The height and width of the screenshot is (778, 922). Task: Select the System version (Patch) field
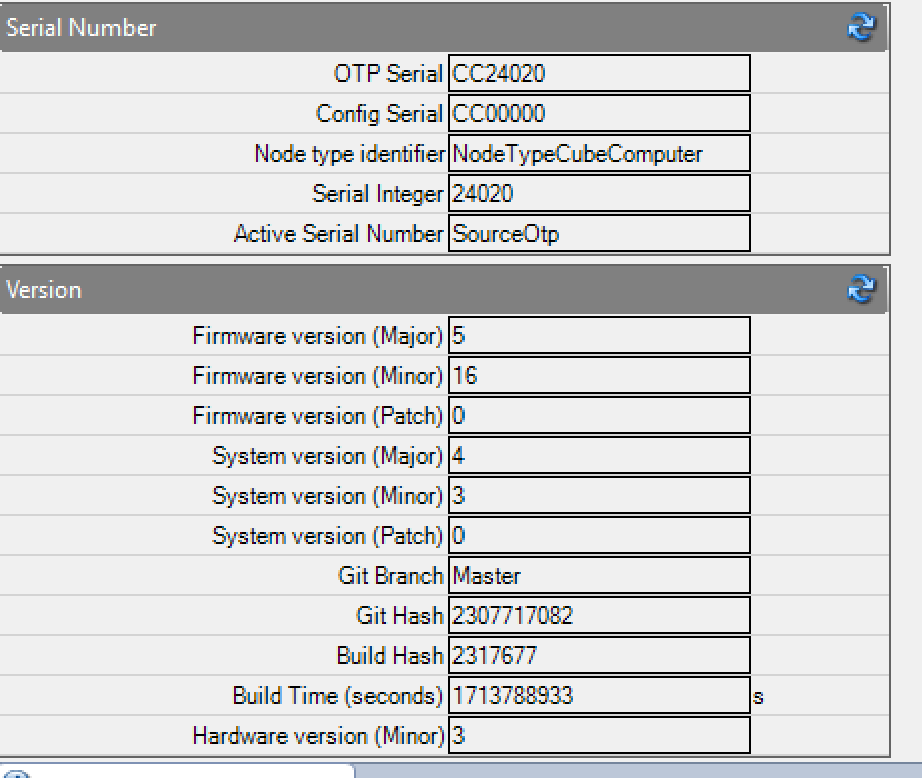(599, 535)
